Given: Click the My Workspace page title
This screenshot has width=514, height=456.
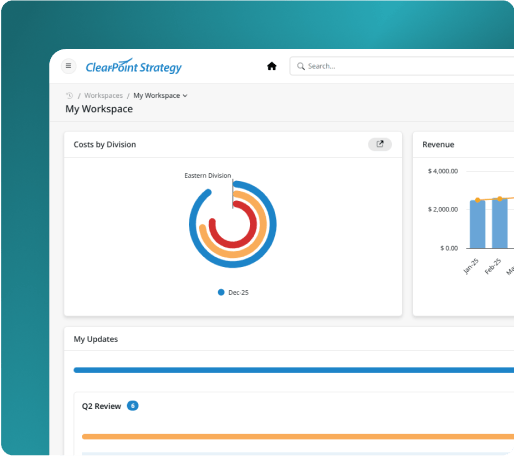Looking at the screenshot, I should (99, 109).
